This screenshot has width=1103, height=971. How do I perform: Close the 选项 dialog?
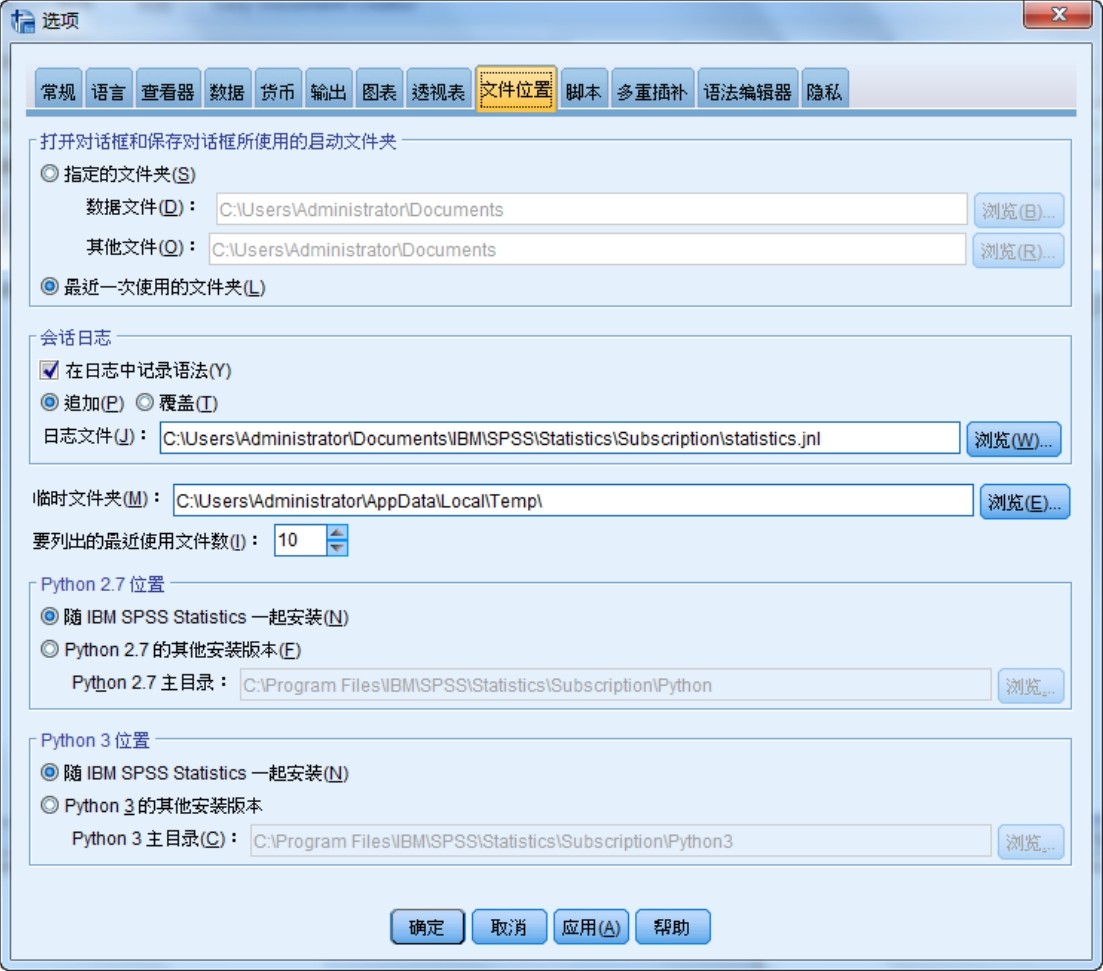[1059, 14]
